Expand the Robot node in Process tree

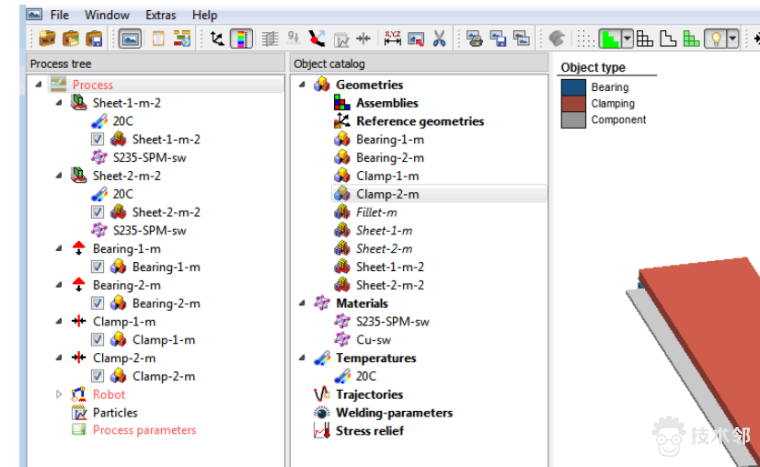tap(57, 395)
